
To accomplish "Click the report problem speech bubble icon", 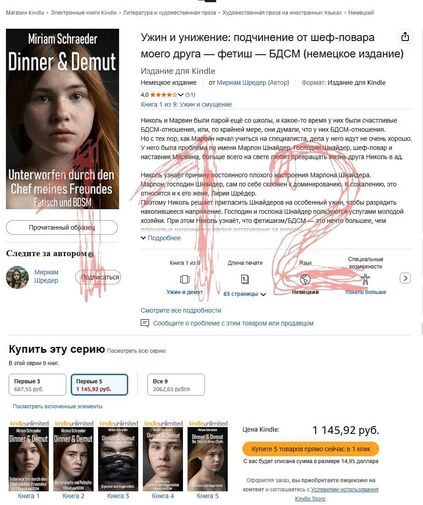I will coord(145,323).
